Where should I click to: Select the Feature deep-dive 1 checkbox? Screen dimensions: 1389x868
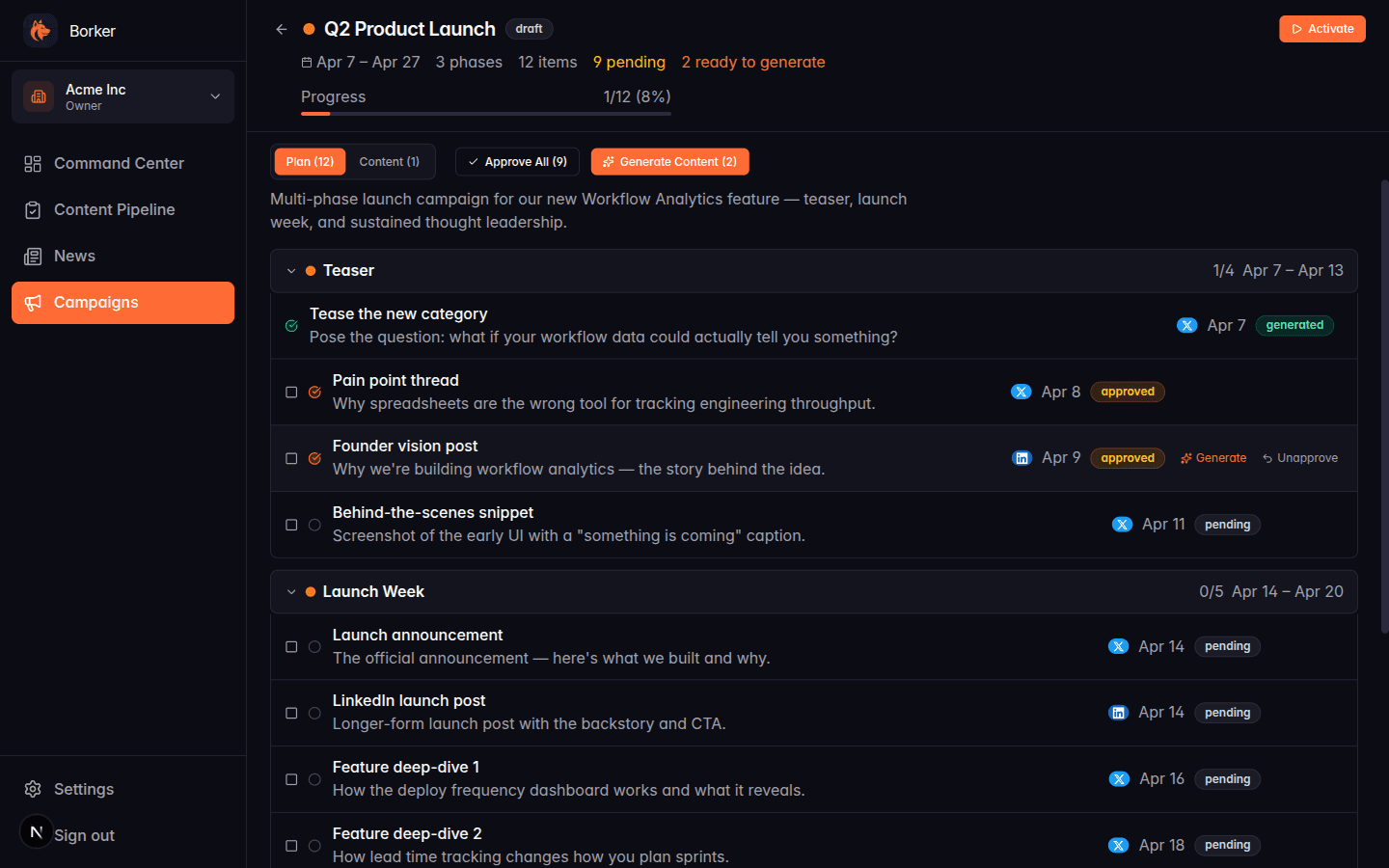pyautogui.click(x=291, y=779)
